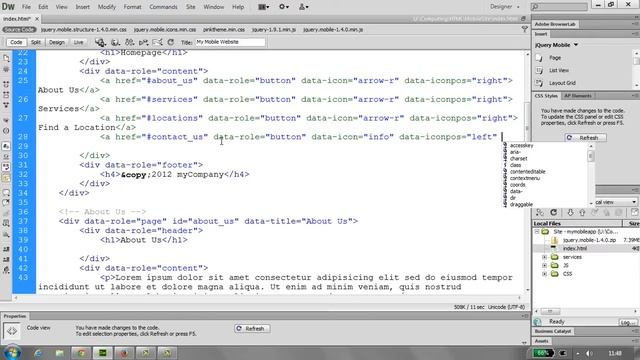Click the volume icon in system tray
640x360 pixels.
(589, 353)
